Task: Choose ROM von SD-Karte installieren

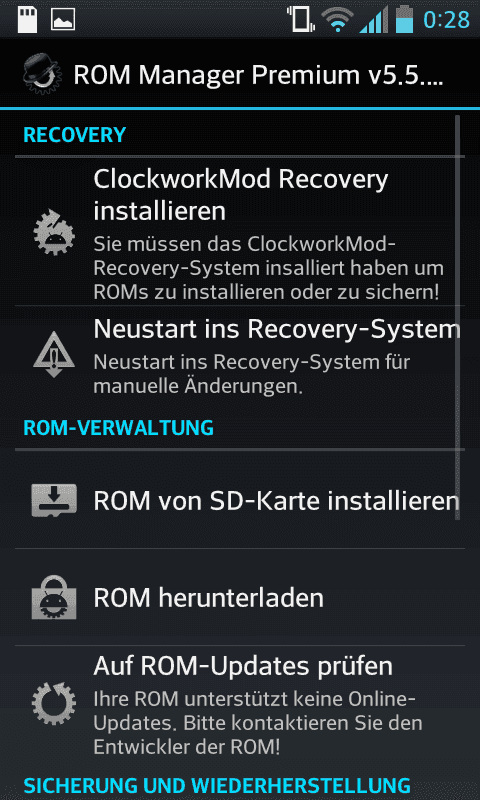Action: (x=240, y=501)
